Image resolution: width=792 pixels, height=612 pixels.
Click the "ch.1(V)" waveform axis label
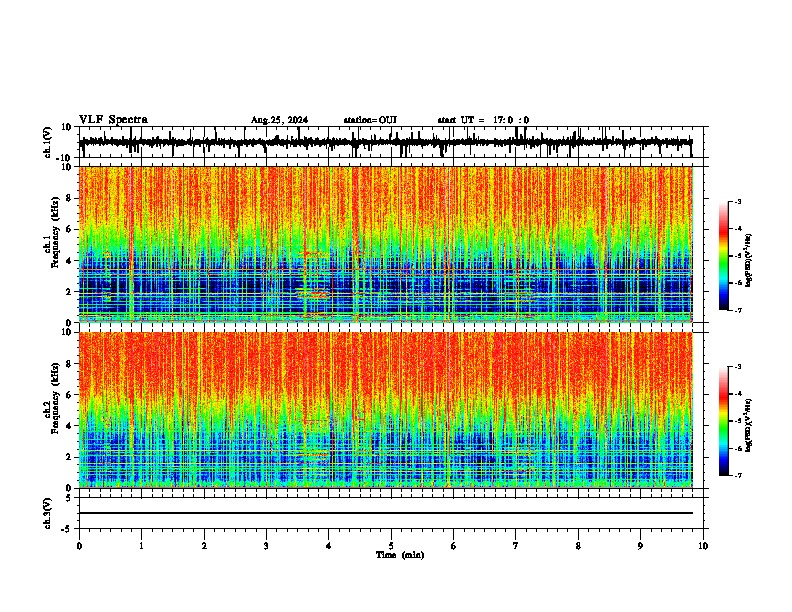coord(48,142)
